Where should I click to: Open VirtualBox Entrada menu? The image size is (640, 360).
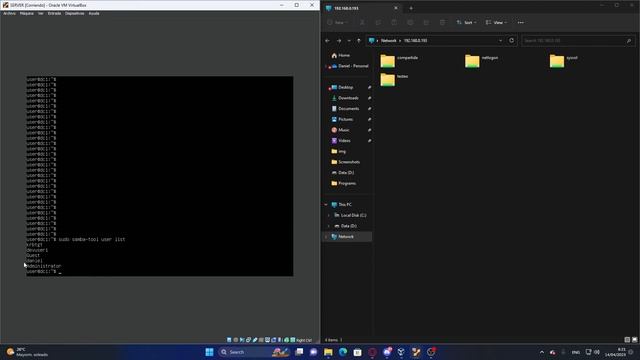tap(54, 13)
